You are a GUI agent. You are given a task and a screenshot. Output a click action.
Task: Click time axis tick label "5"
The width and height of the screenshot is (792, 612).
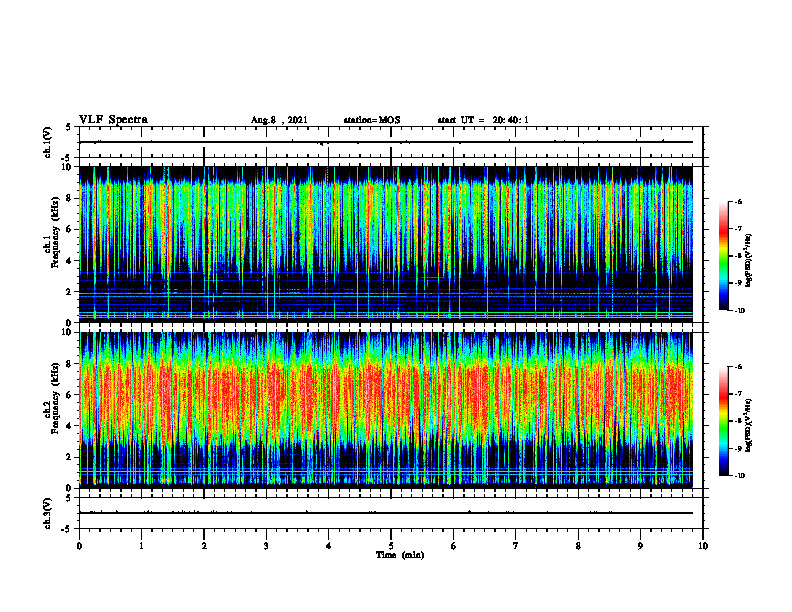pyautogui.click(x=391, y=546)
